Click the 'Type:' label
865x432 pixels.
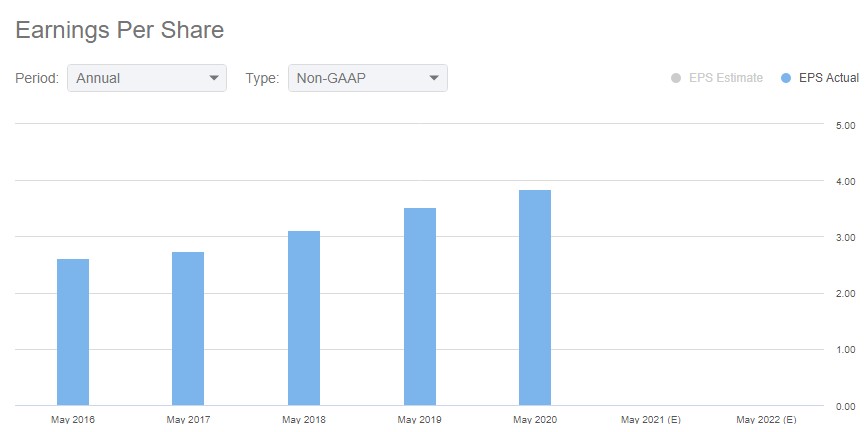pos(263,78)
